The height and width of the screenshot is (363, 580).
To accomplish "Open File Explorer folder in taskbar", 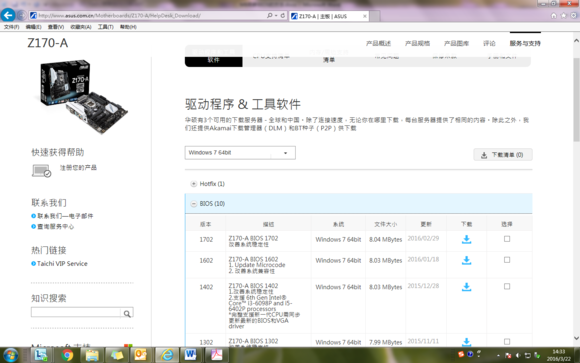I will (x=92, y=355).
